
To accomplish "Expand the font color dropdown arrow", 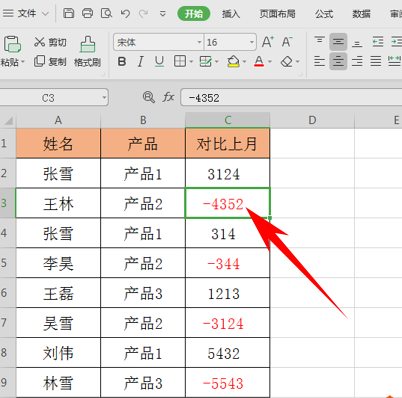I will click(x=270, y=62).
